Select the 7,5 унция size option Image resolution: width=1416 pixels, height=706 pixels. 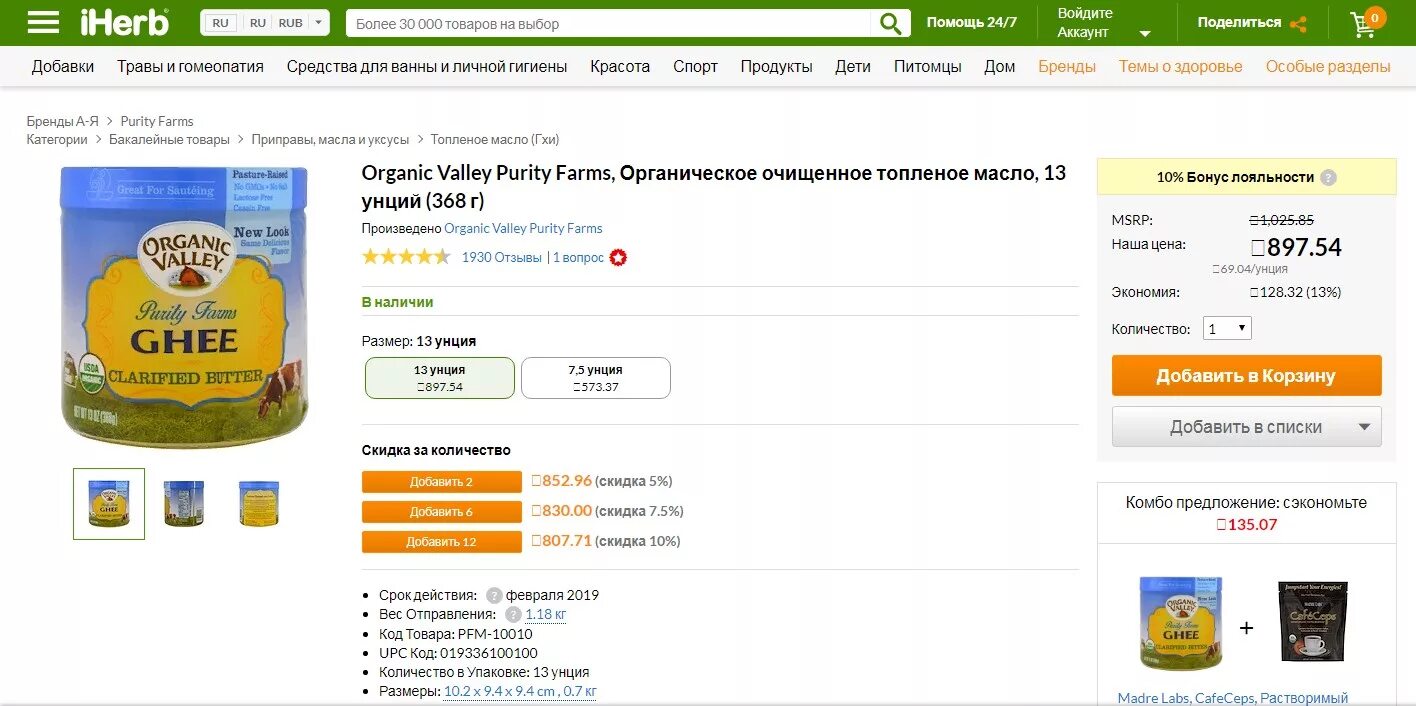pos(596,378)
